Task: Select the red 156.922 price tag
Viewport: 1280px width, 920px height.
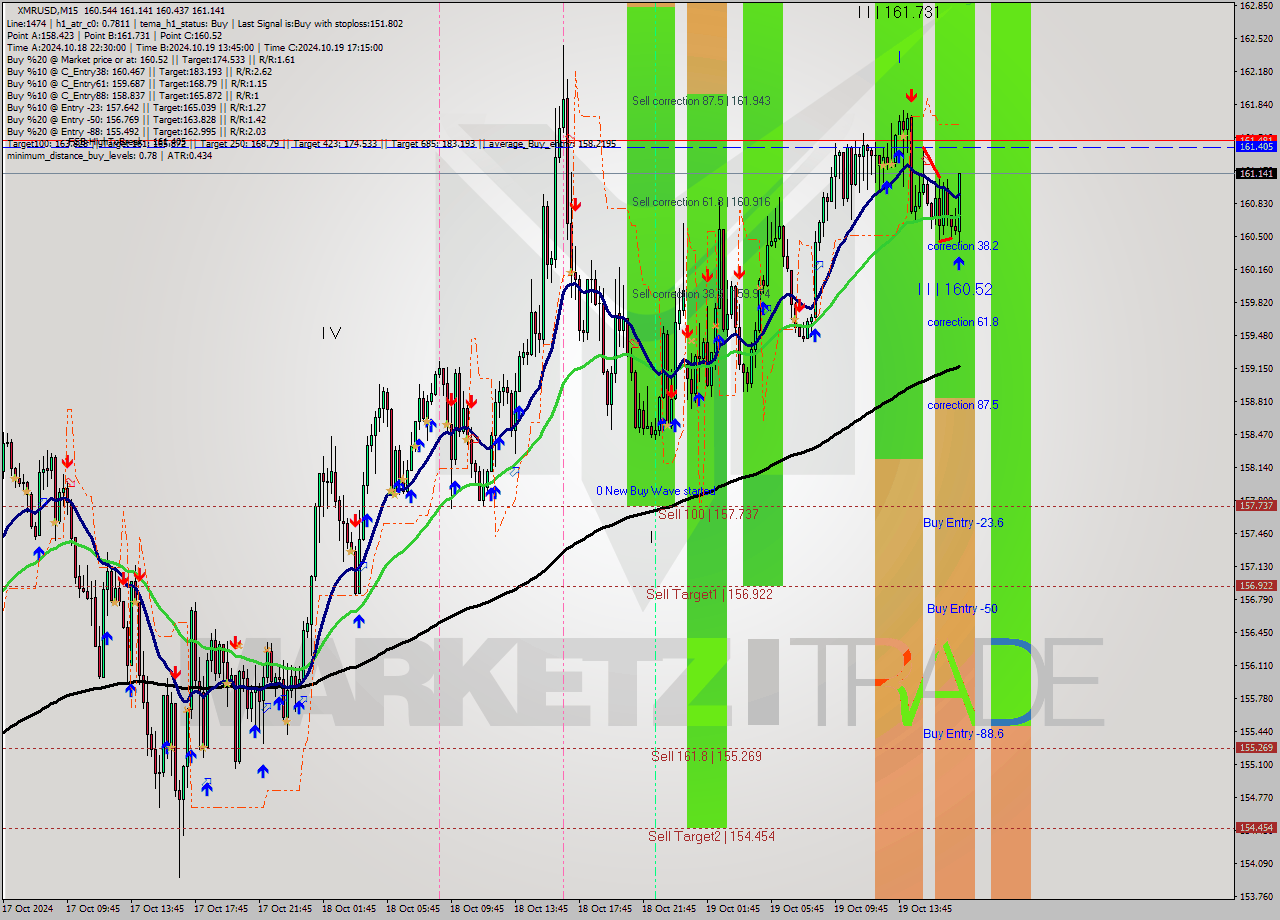Action: point(1256,586)
